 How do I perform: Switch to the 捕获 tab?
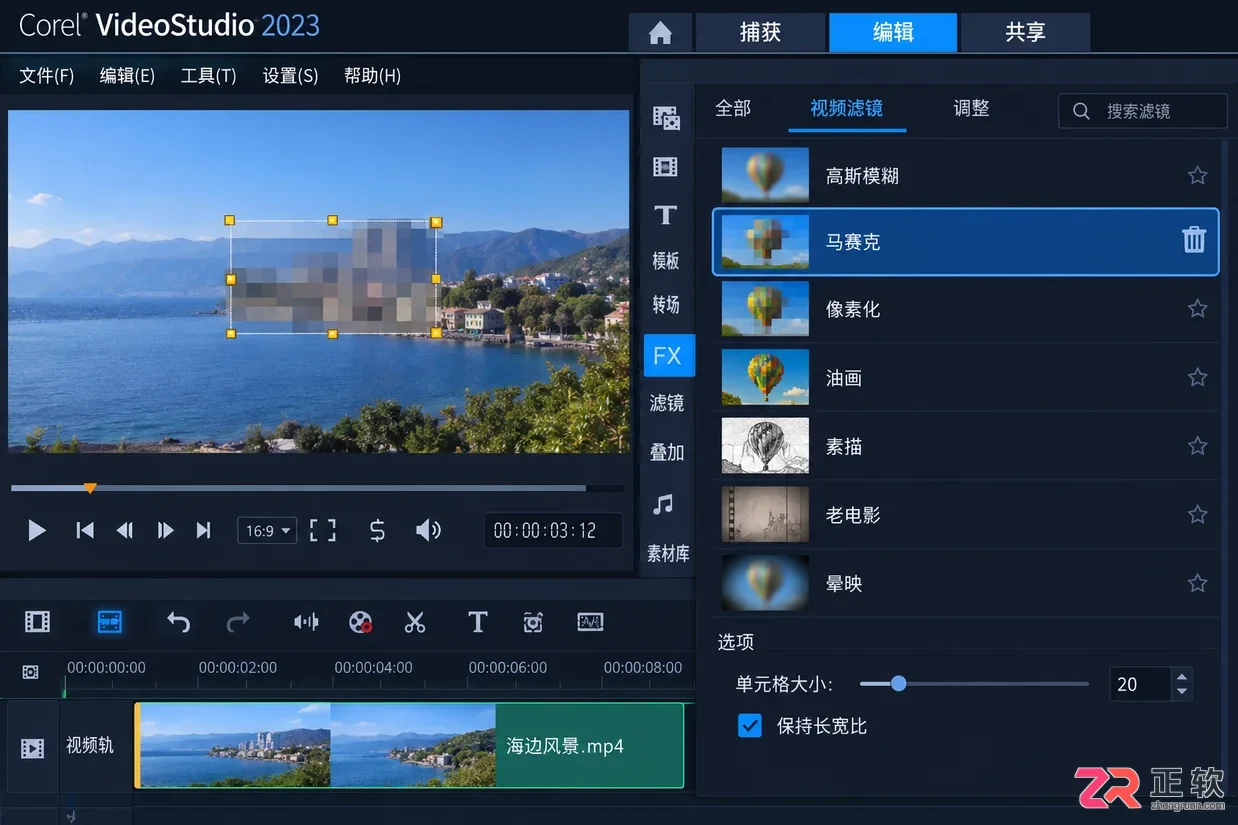click(x=760, y=33)
